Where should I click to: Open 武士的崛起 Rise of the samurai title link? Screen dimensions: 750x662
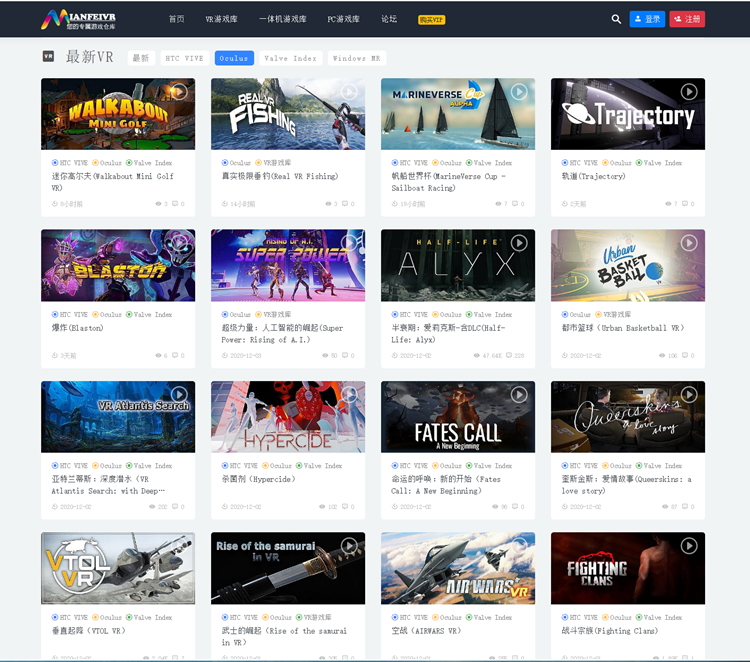pos(284,637)
